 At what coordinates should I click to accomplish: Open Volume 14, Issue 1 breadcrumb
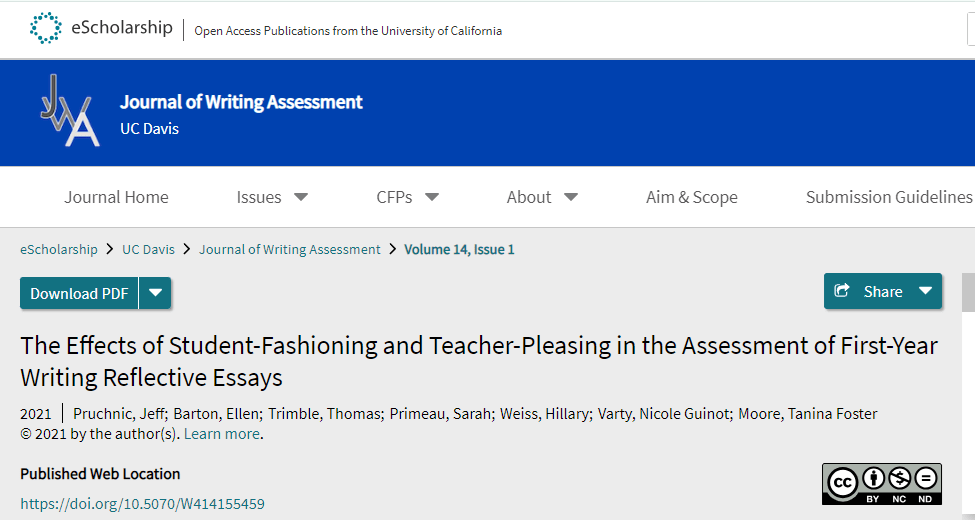460,249
